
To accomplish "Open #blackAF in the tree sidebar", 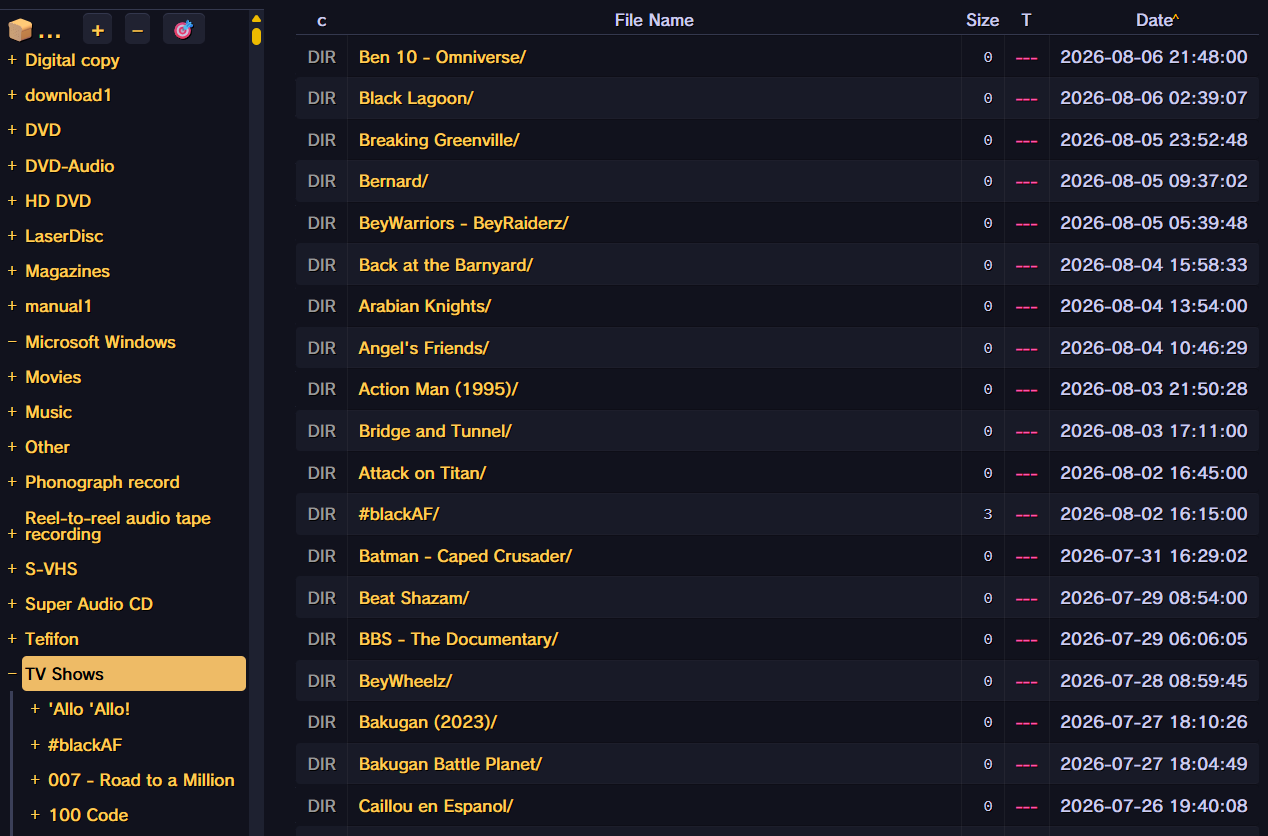I will [x=85, y=745].
